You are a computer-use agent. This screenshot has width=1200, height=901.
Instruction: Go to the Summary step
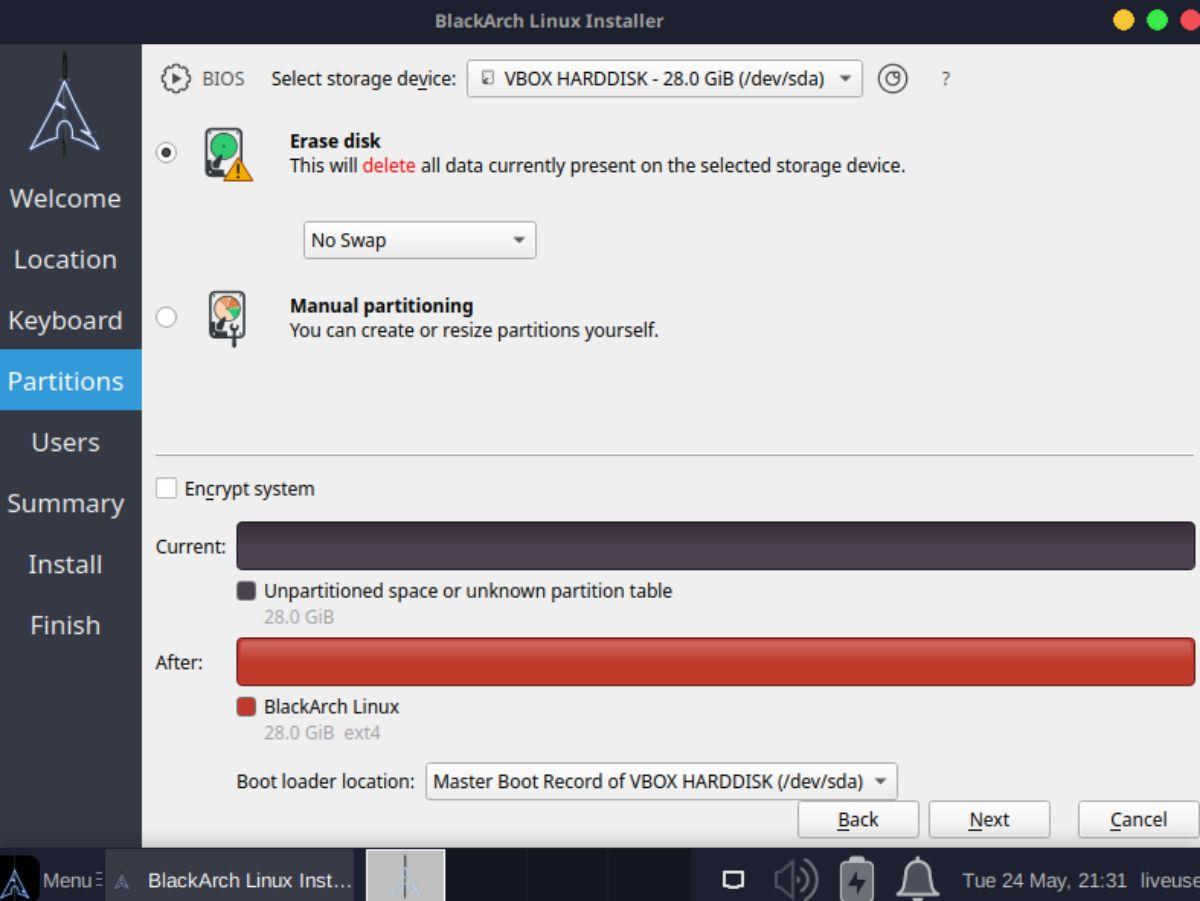pyautogui.click(x=66, y=503)
